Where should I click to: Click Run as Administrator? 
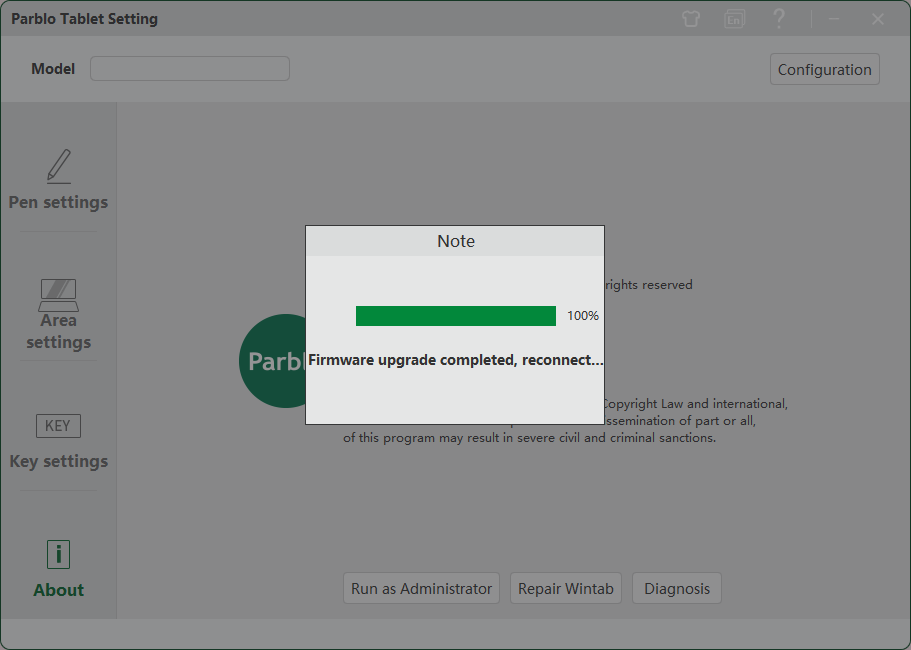click(x=421, y=588)
